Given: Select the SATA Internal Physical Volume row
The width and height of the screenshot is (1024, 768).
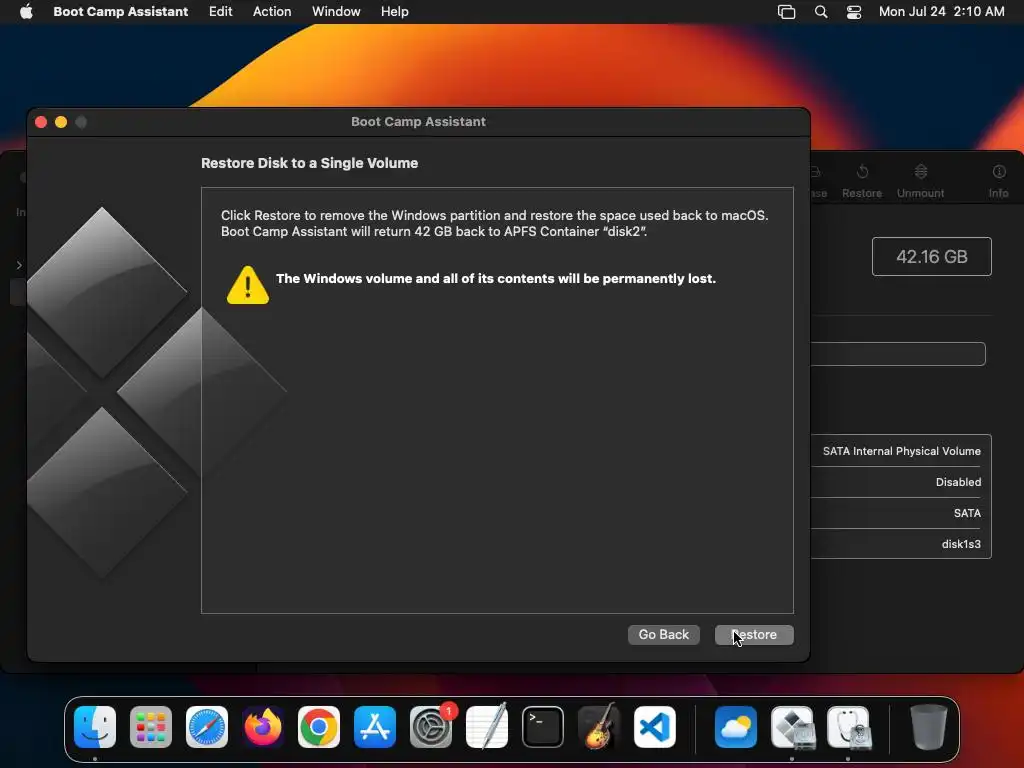Looking at the screenshot, I should pyautogui.click(x=901, y=451).
